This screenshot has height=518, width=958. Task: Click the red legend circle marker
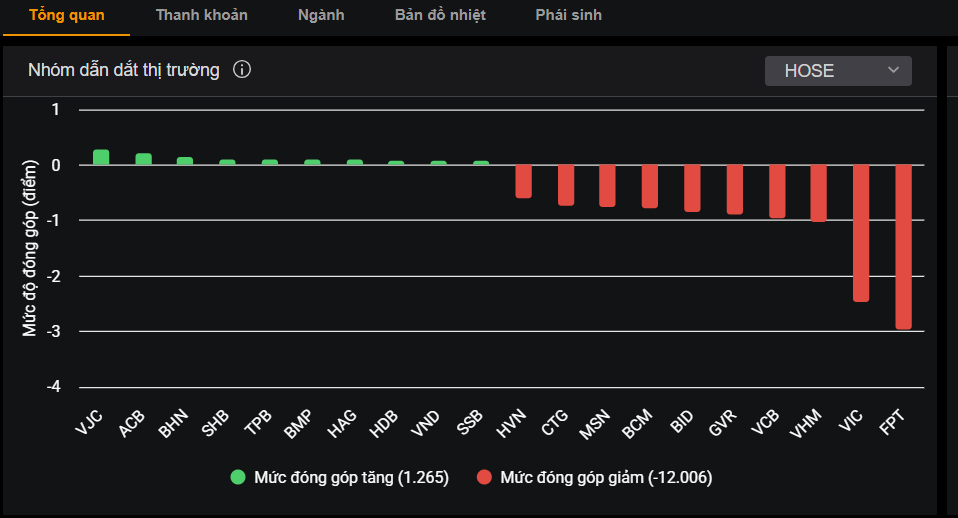(484, 478)
